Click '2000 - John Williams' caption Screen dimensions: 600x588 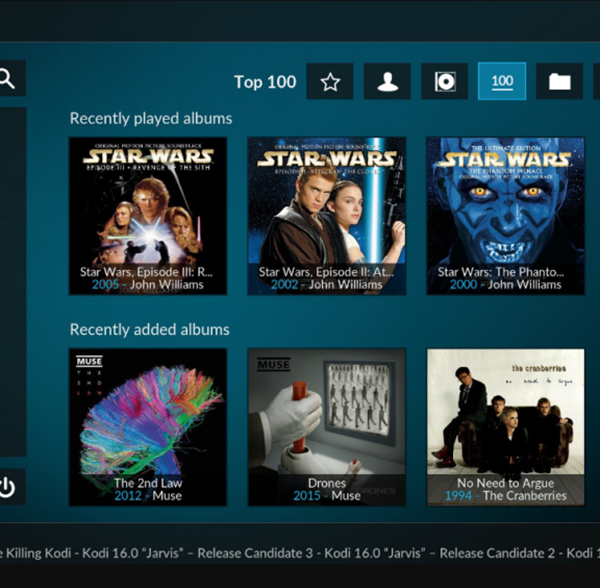click(506, 285)
